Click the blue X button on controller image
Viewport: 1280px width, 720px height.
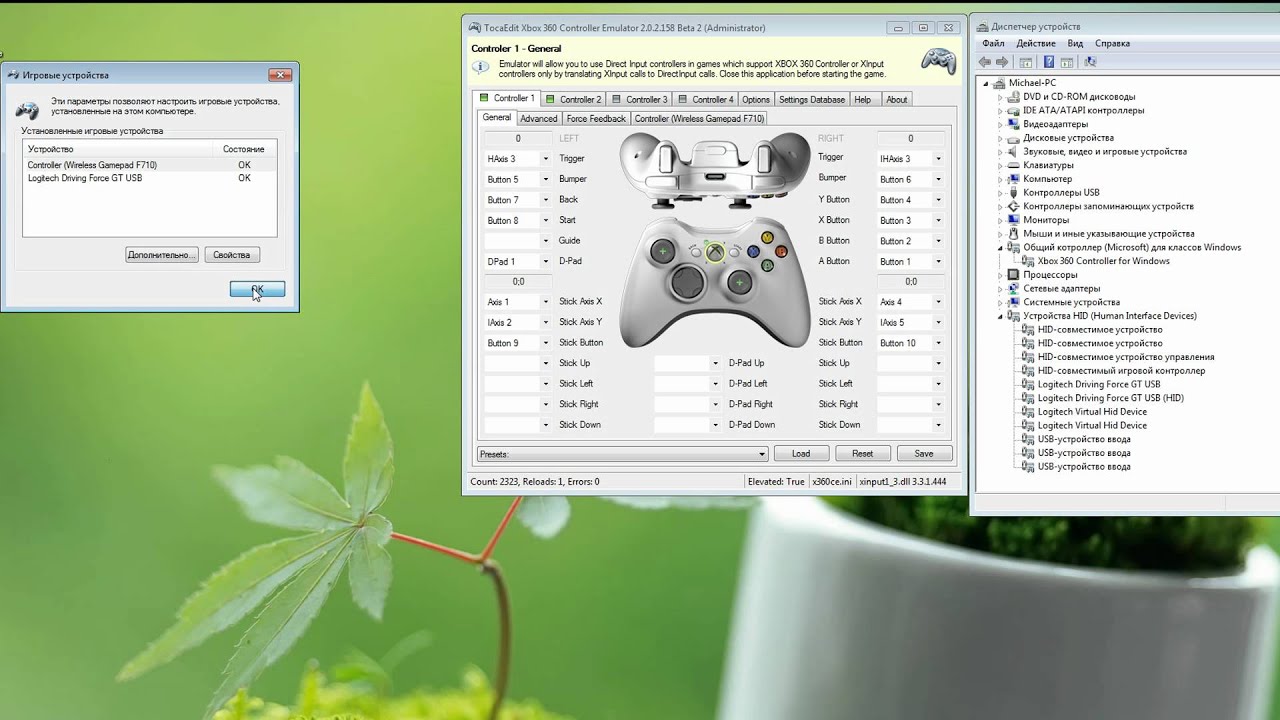(x=753, y=252)
